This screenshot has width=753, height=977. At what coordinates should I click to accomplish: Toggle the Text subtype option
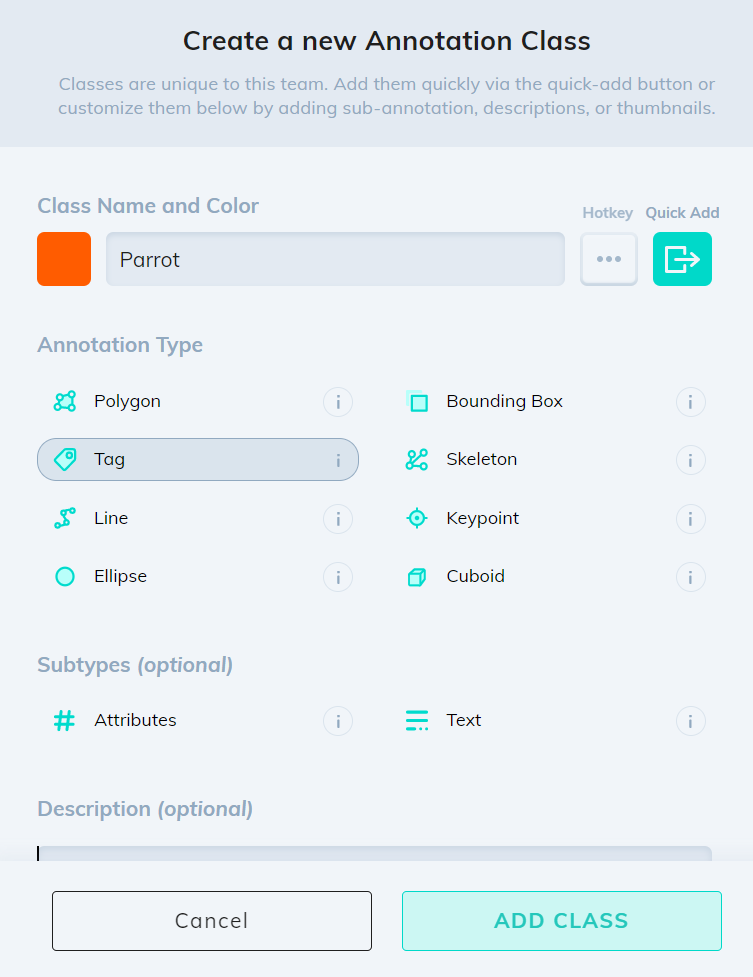click(x=463, y=720)
